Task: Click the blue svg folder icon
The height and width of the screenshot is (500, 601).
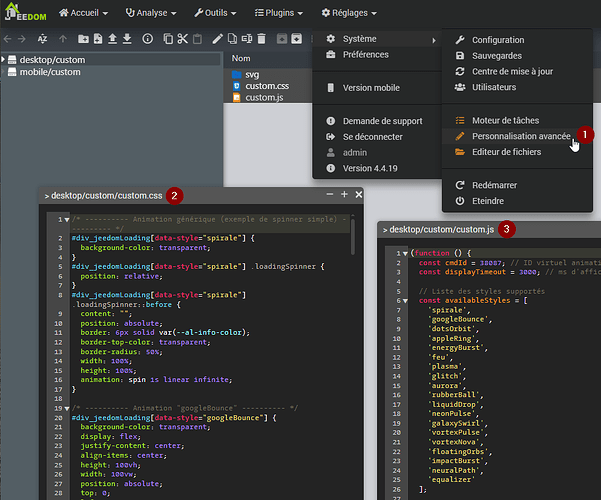Action: point(236,74)
